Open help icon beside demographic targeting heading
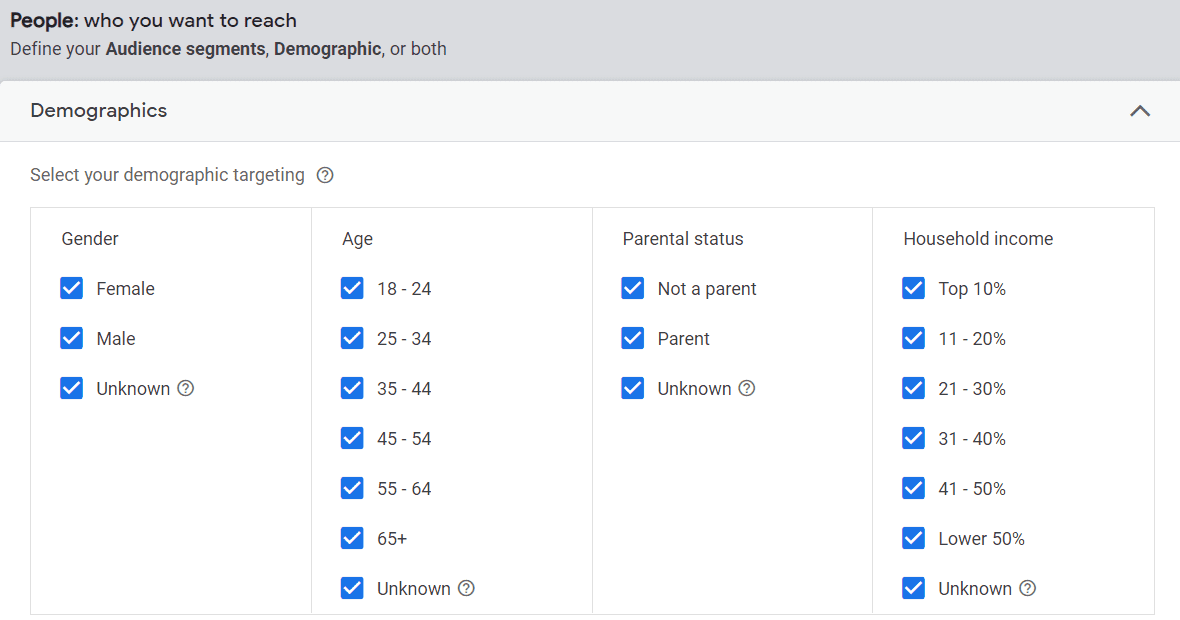The image size is (1180, 620). [x=324, y=175]
